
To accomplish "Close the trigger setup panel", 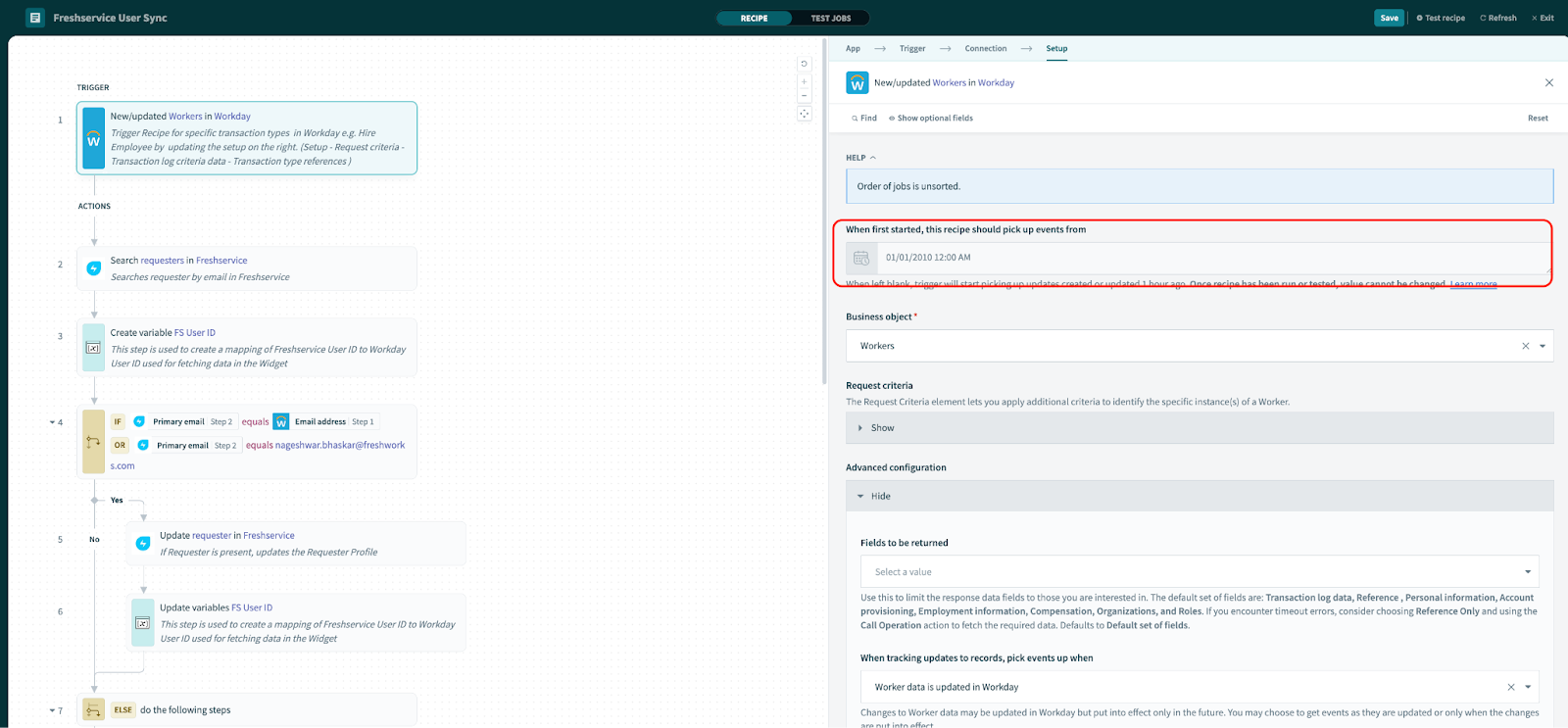I will click(x=1549, y=83).
